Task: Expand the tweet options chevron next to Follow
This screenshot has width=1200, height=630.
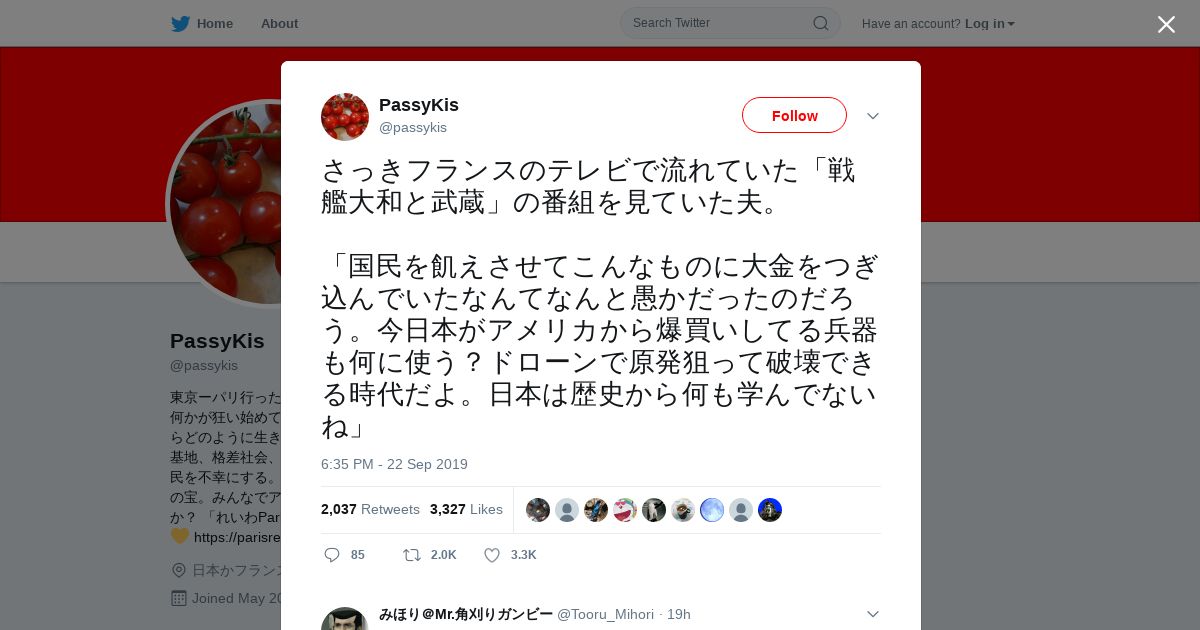Action: (x=873, y=116)
